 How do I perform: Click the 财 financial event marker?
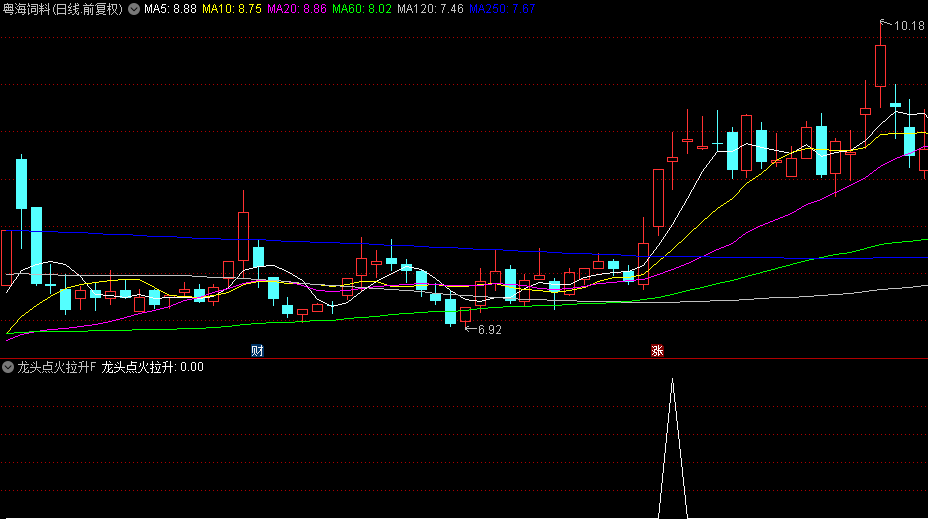257,350
